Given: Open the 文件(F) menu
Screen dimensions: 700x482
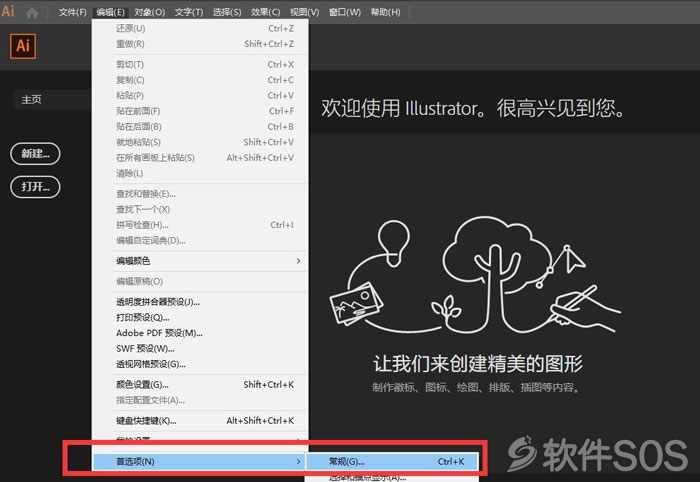Looking at the screenshot, I should click(72, 12).
